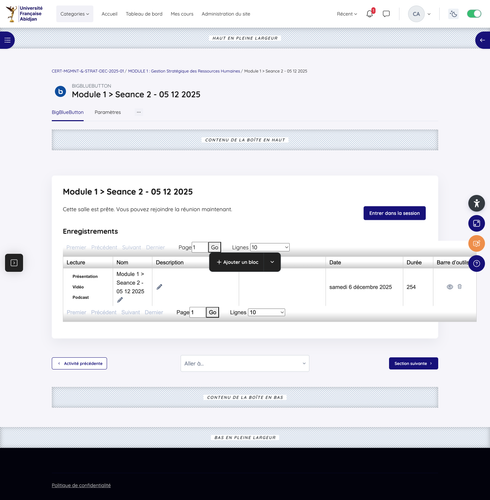Click top Suivant pagination link
This screenshot has height=500, width=490.
point(132,247)
